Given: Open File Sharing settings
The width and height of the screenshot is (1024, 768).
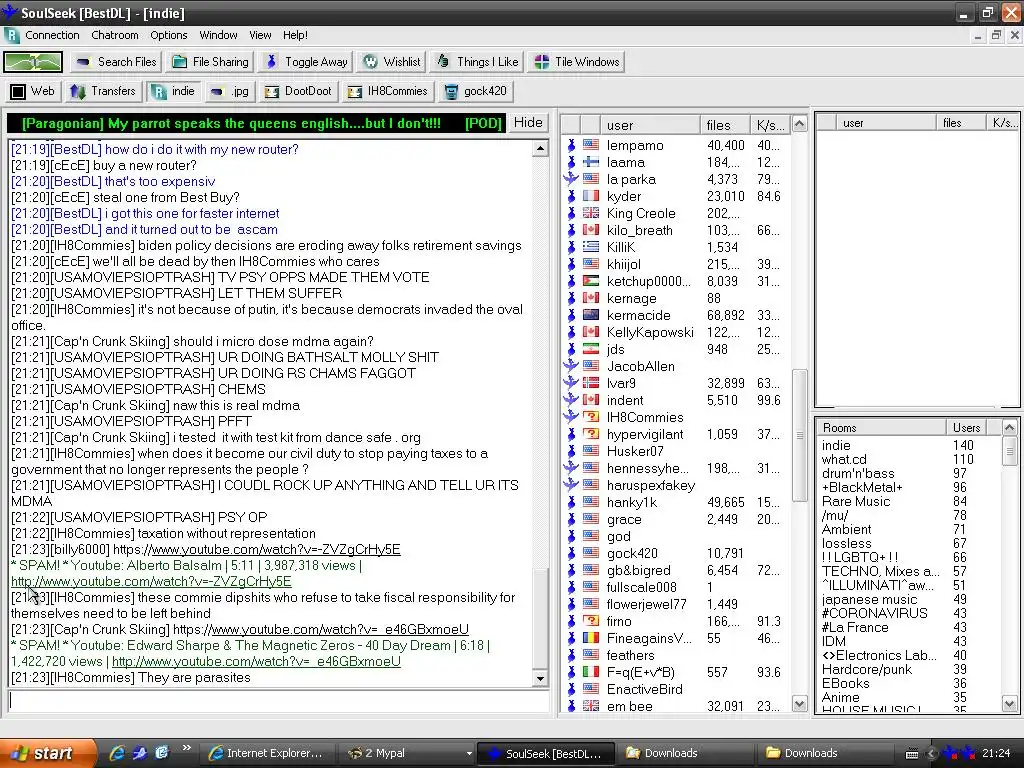Looking at the screenshot, I should [210, 62].
